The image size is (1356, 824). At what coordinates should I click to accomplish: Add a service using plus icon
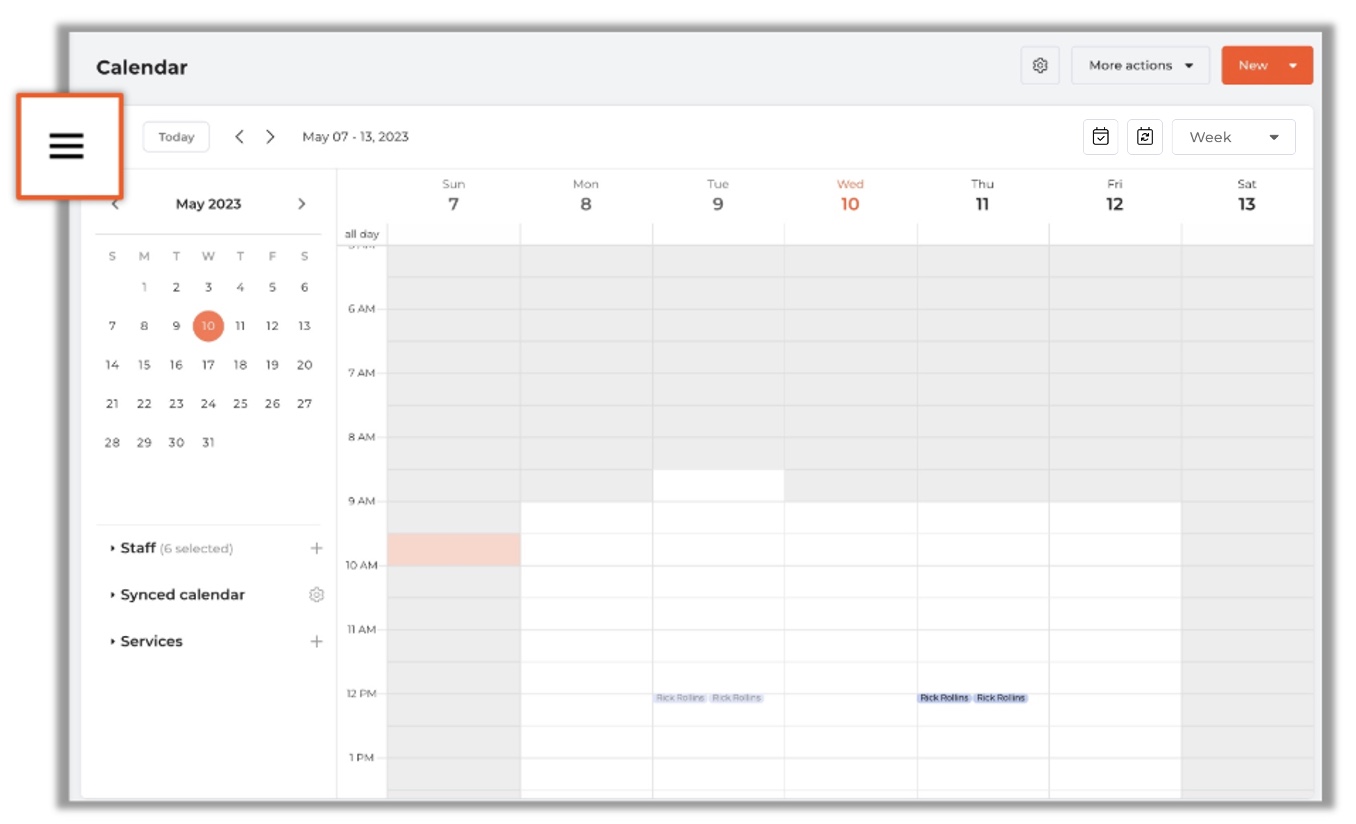tap(316, 642)
